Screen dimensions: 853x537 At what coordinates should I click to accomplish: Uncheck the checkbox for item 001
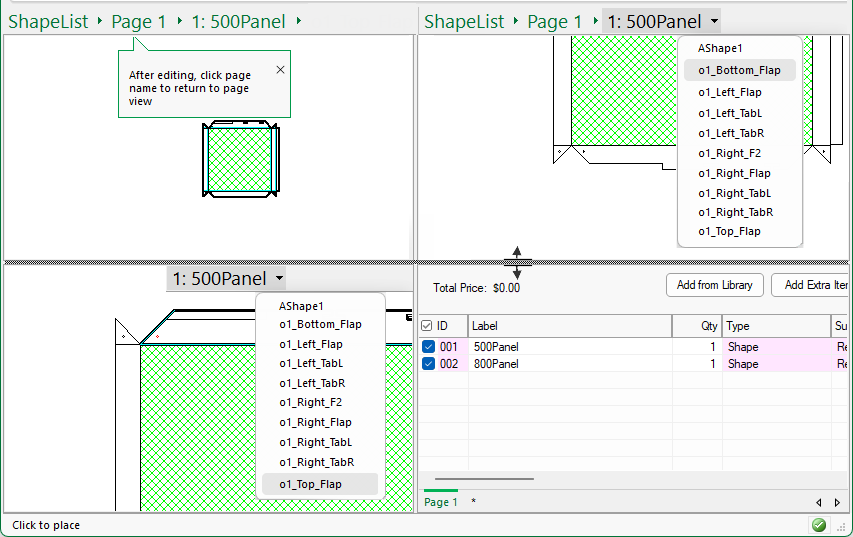(x=428, y=347)
